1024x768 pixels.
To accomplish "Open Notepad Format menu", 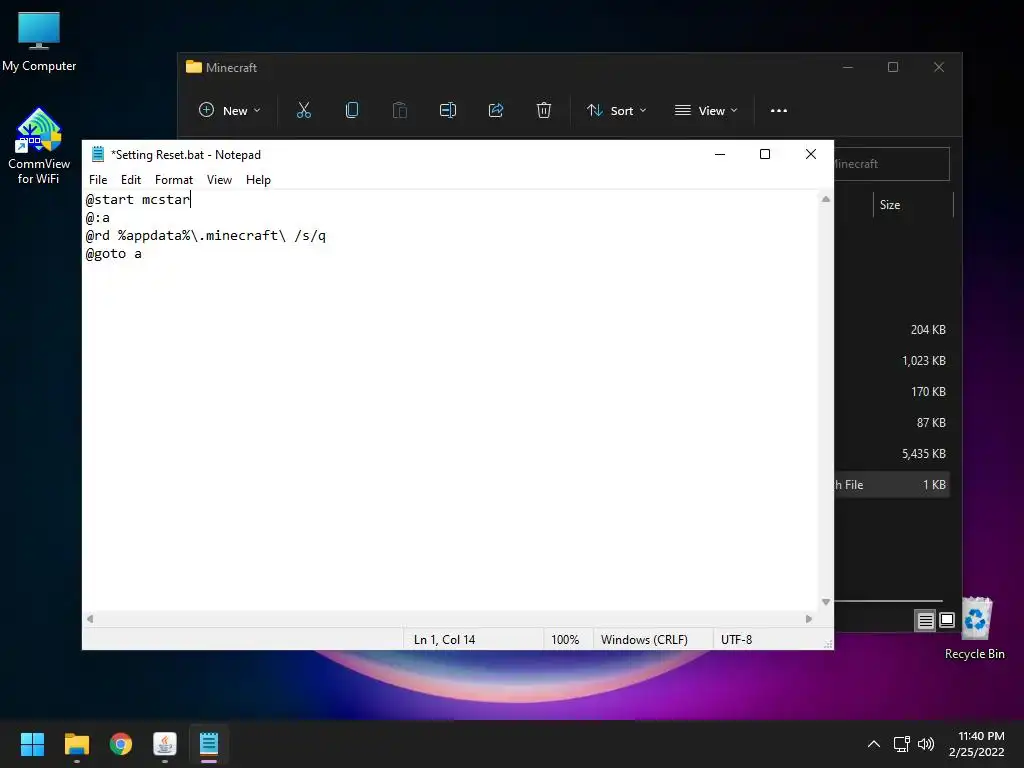I will coord(174,180).
